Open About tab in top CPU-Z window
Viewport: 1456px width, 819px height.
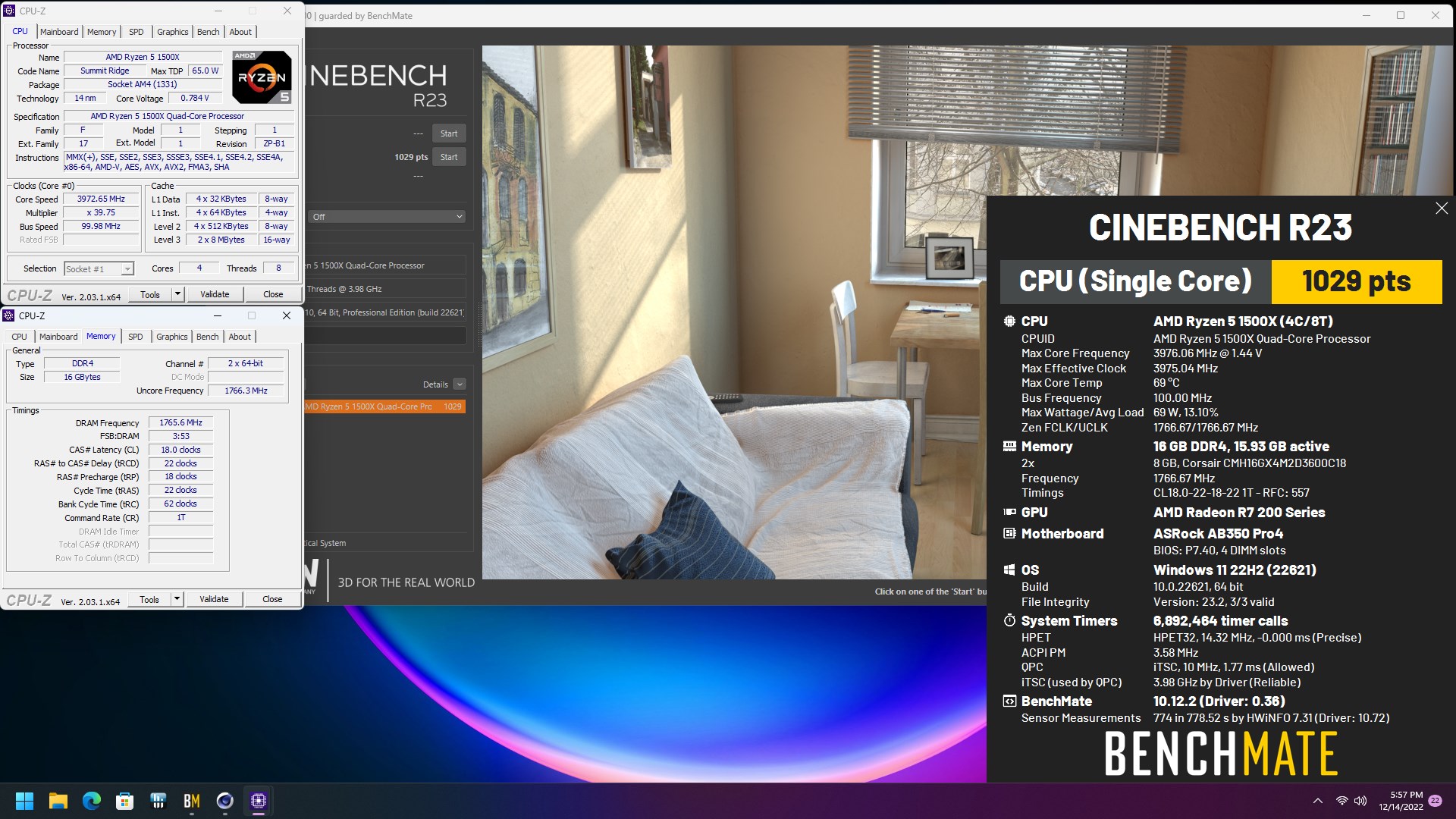coord(240,32)
